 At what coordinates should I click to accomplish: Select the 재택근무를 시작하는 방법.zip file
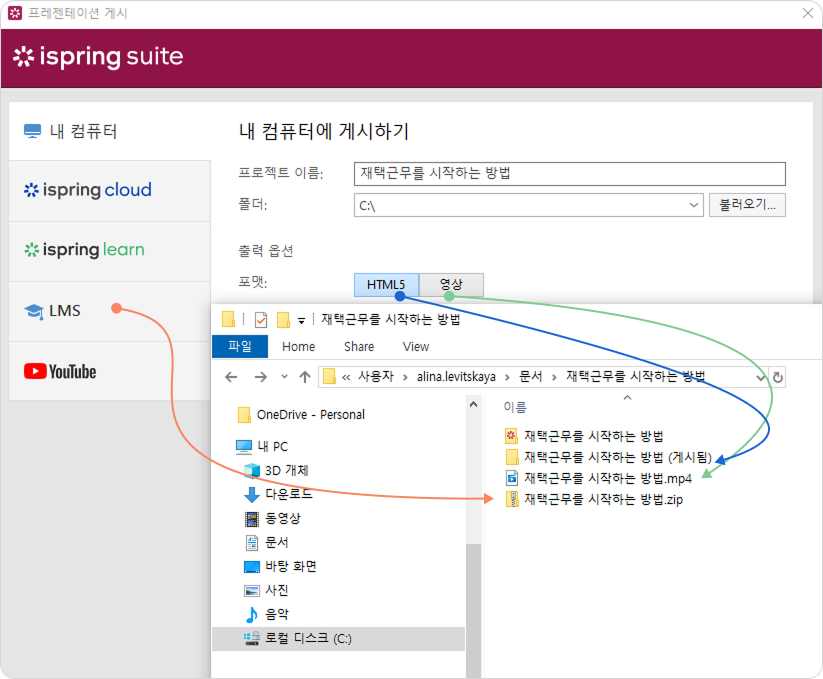[x=604, y=499]
